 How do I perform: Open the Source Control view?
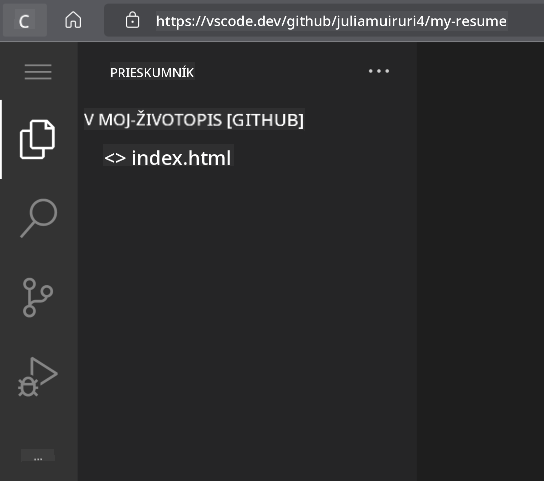[37, 297]
